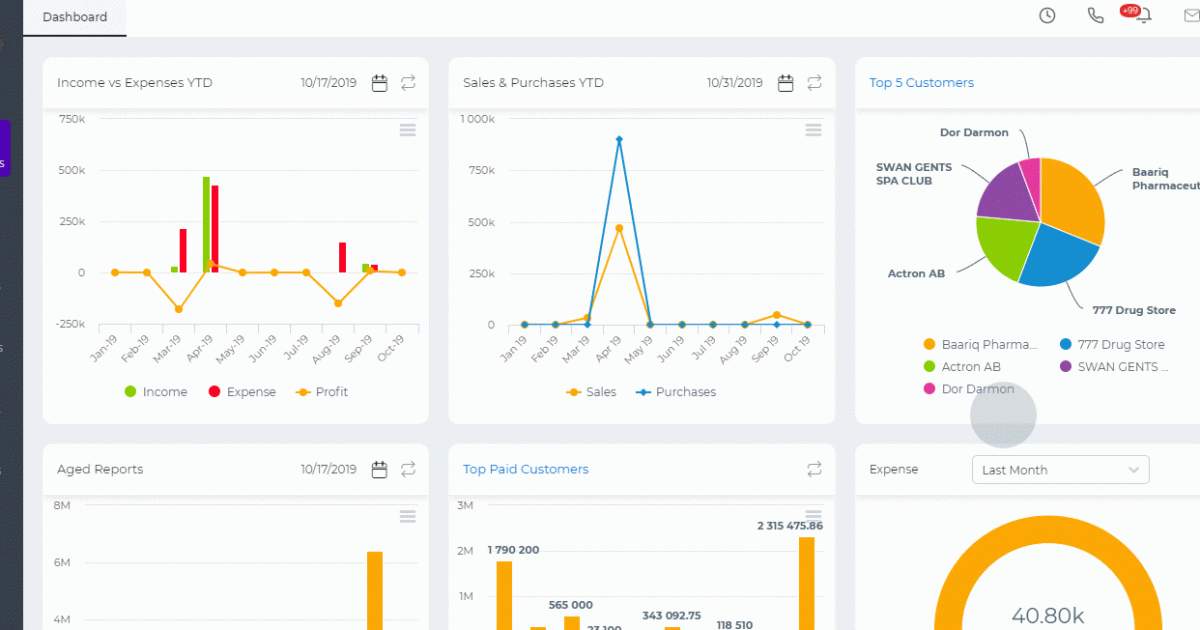Click the purple active item in left sidebar
The height and width of the screenshot is (630, 1200).
tap(5, 149)
